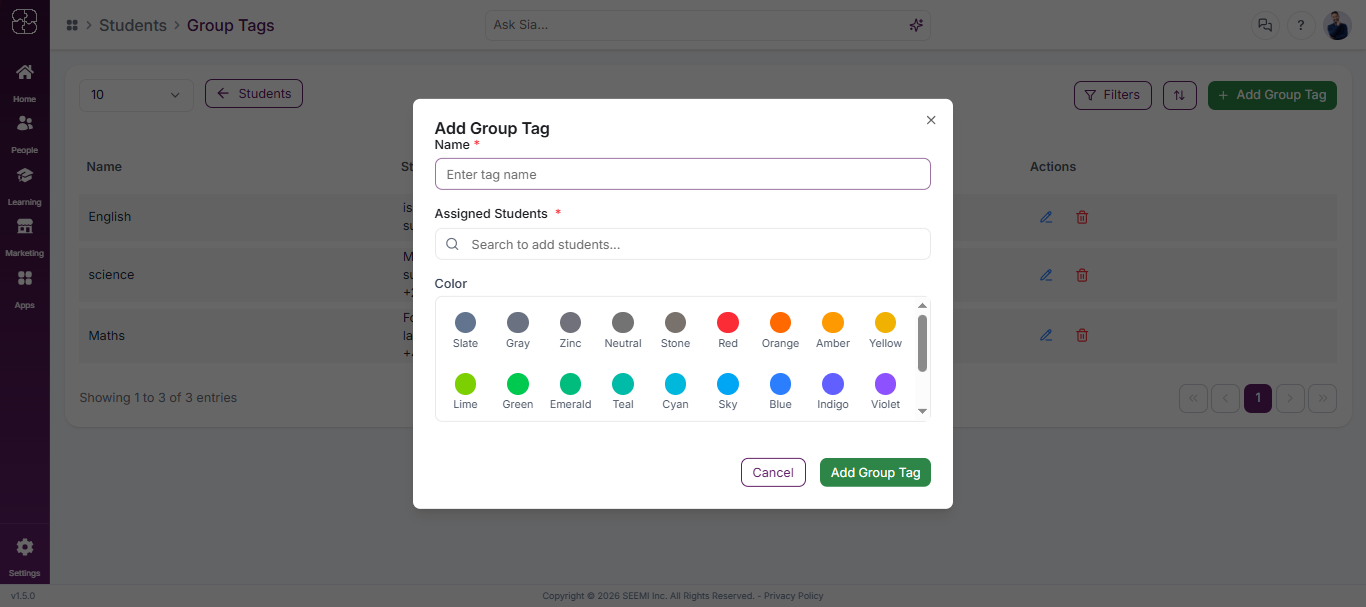The width and height of the screenshot is (1366, 607).
Task: Click the breadcrumb grid icon
Action: 72,25
